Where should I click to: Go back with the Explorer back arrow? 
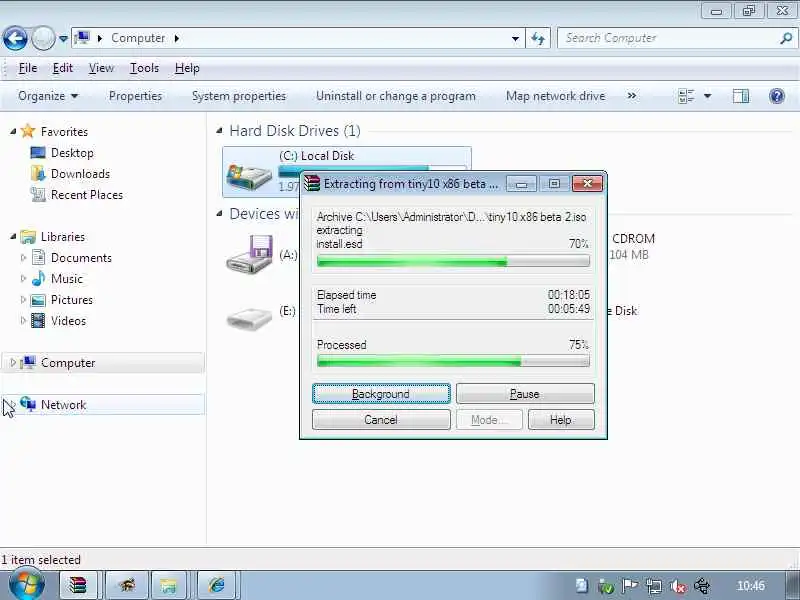click(x=15, y=38)
